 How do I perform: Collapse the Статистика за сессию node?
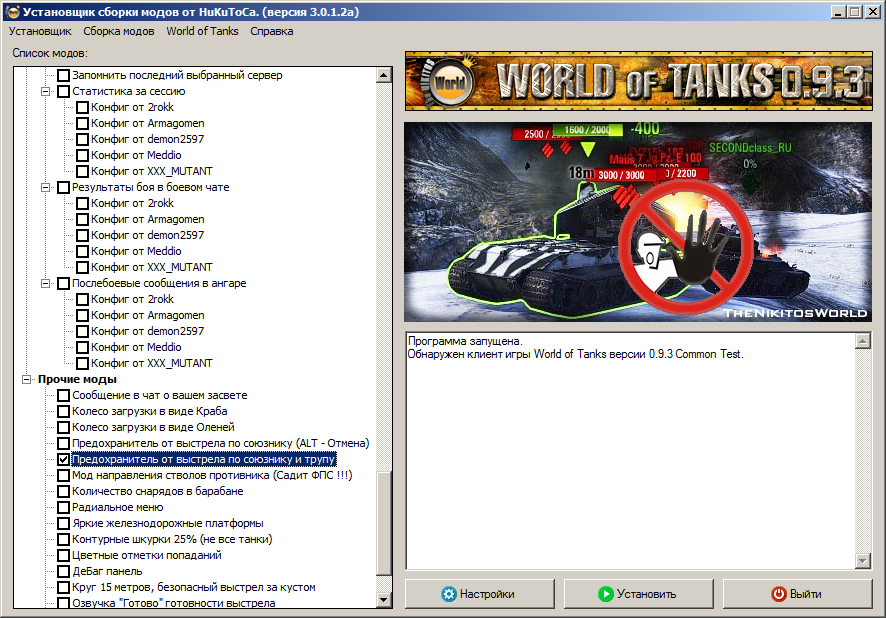45,91
